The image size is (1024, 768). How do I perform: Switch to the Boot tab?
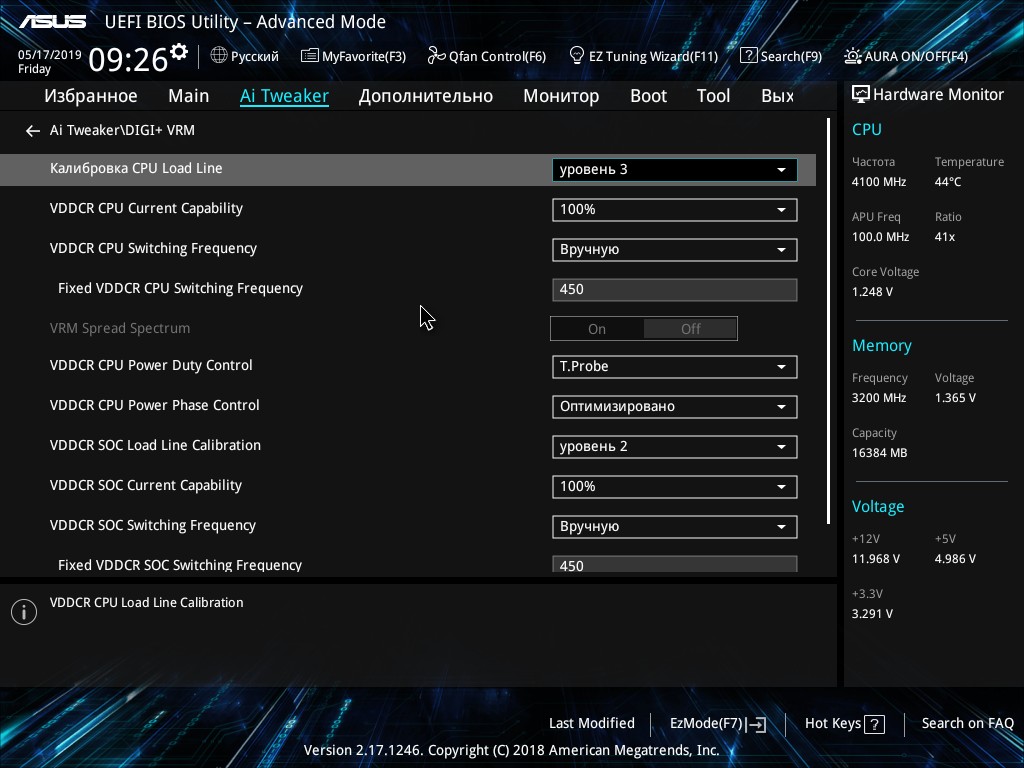click(x=648, y=96)
